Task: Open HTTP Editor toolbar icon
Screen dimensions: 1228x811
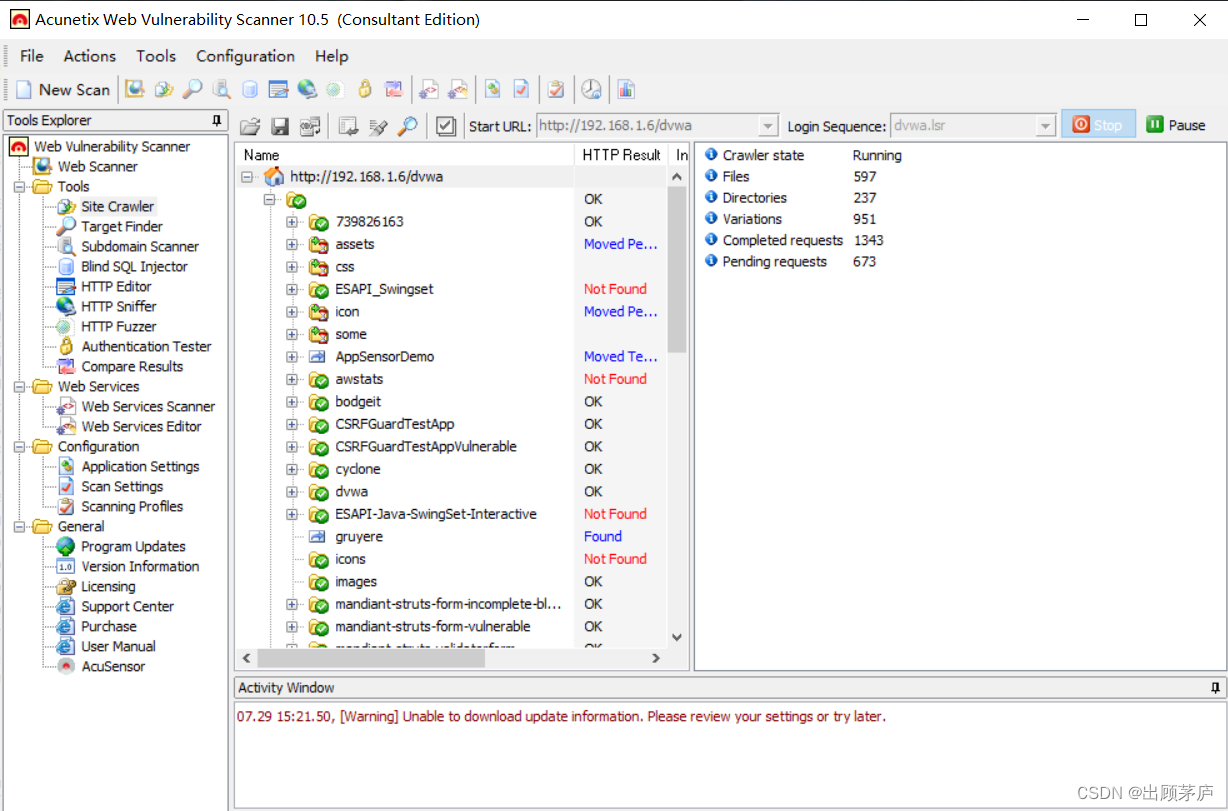Action: point(278,89)
